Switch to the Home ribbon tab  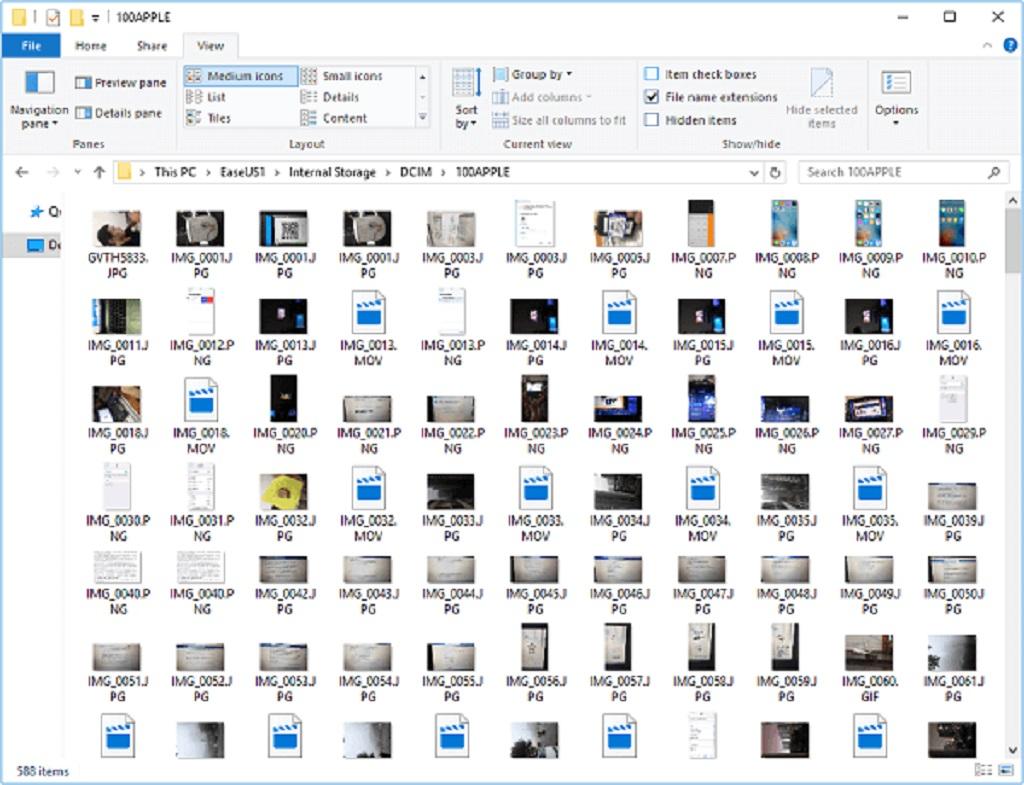91,45
